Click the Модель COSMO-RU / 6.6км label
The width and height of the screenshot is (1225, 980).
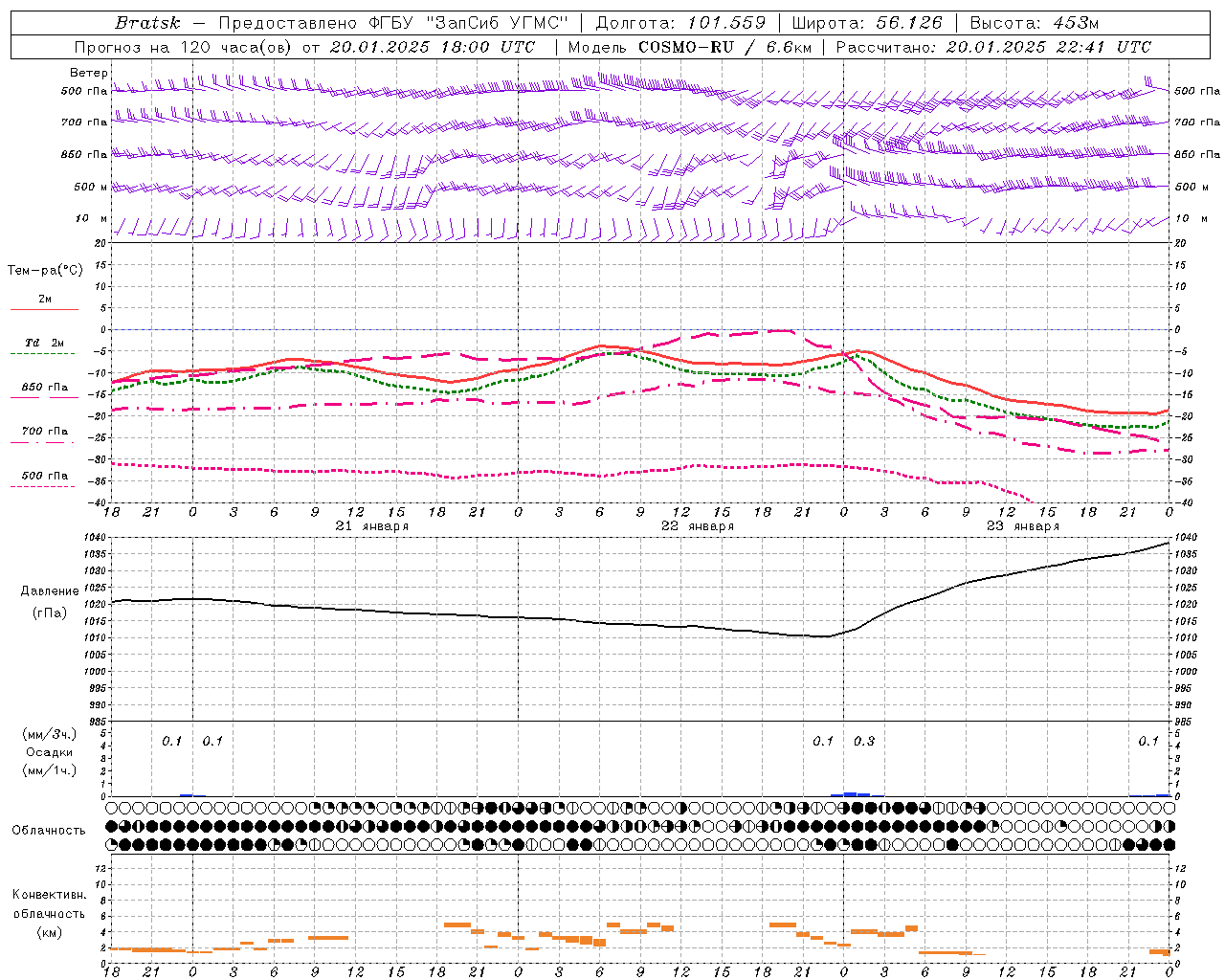coord(689,47)
